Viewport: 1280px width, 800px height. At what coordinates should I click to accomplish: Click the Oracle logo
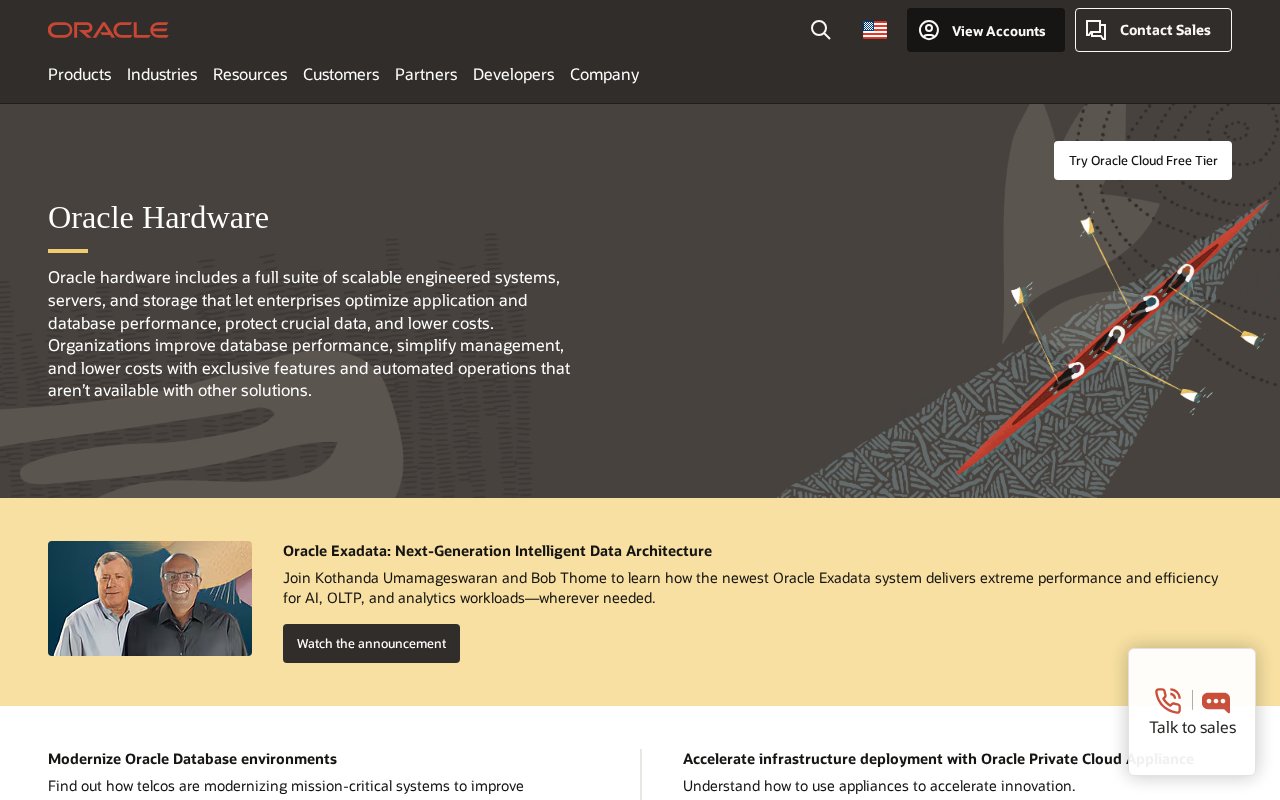[108, 30]
